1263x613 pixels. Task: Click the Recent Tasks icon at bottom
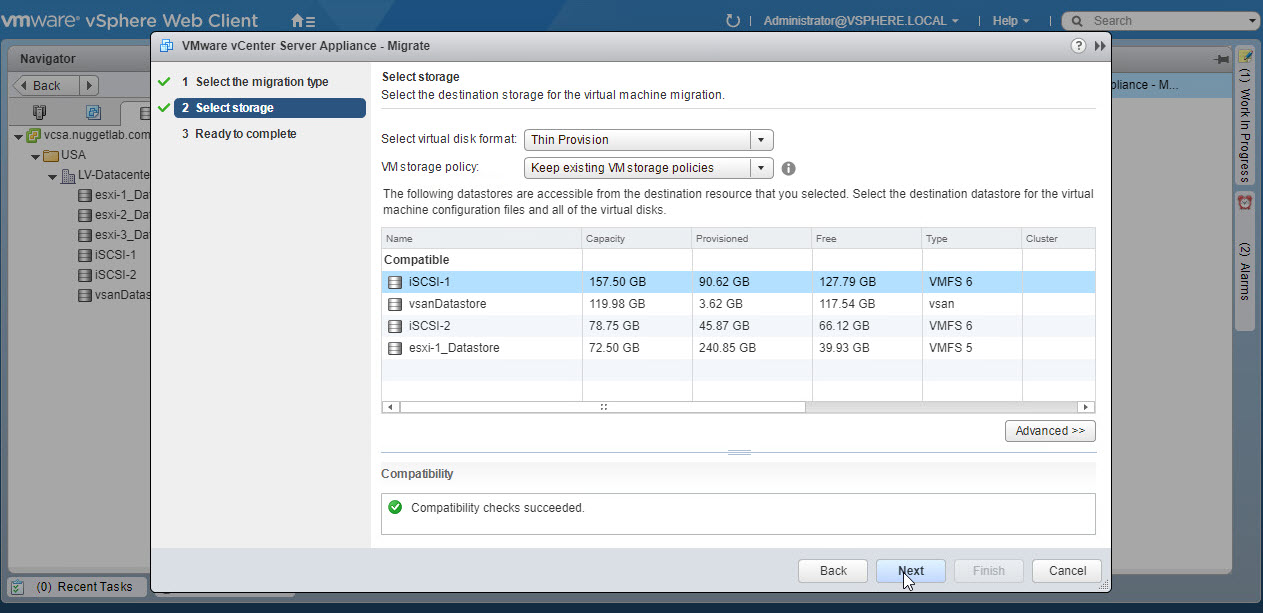click(18, 587)
